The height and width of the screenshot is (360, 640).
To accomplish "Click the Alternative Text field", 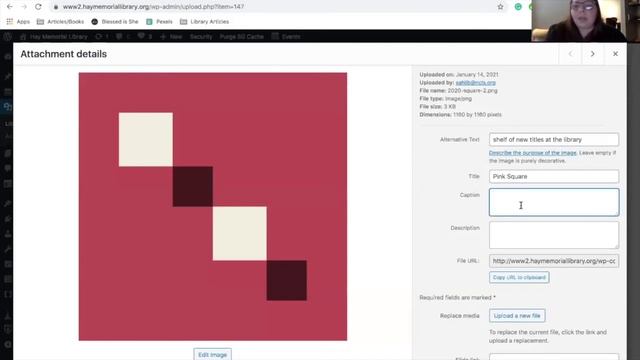I will pos(554,140).
